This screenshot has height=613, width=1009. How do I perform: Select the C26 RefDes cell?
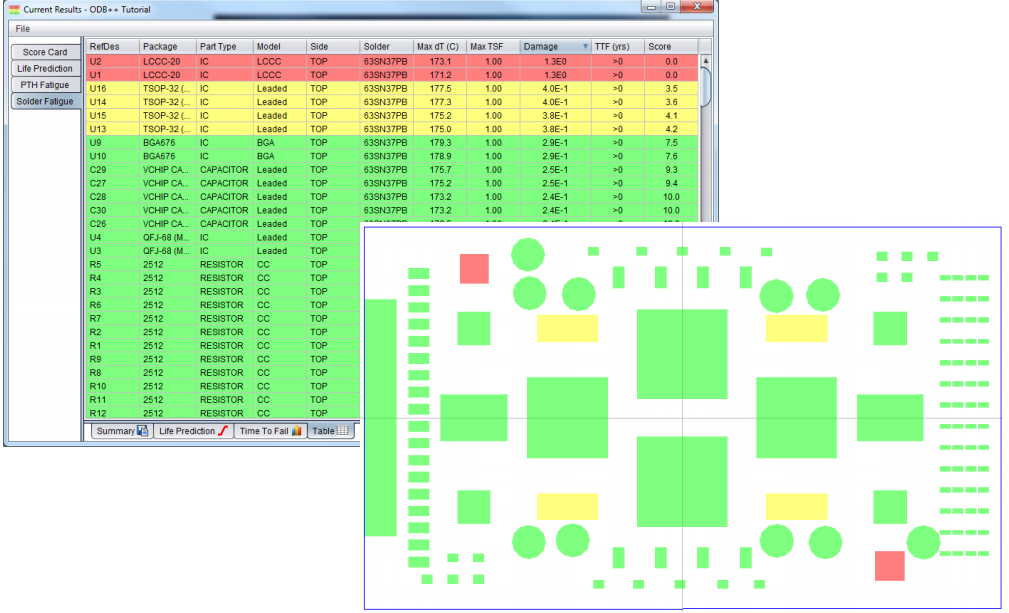coord(113,224)
